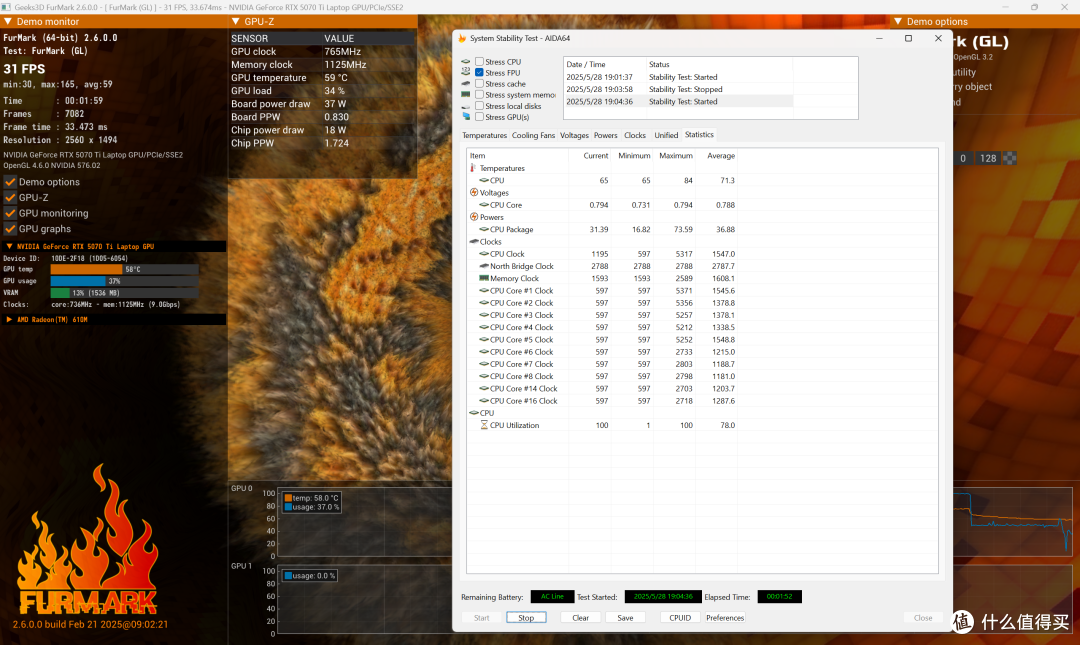Click the thermometer icon of Temperatures group
1080x645 pixels.
click(x=473, y=168)
